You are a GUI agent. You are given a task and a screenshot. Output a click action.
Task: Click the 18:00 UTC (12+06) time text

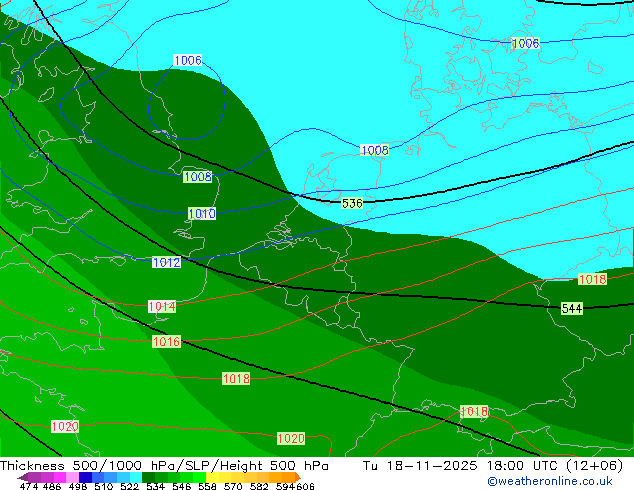pos(555,466)
